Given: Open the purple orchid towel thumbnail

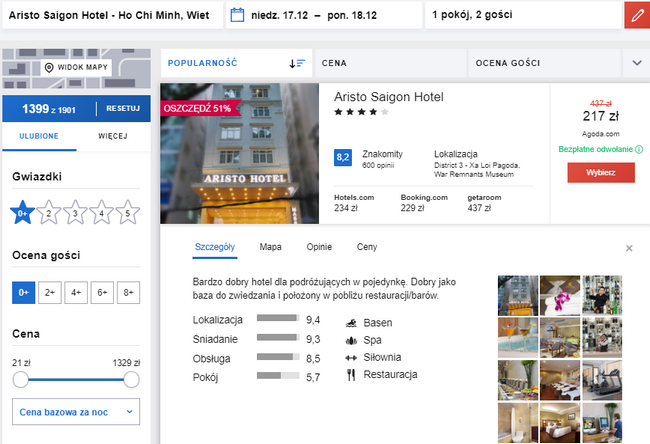Looking at the screenshot, I should [x=560, y=296].
